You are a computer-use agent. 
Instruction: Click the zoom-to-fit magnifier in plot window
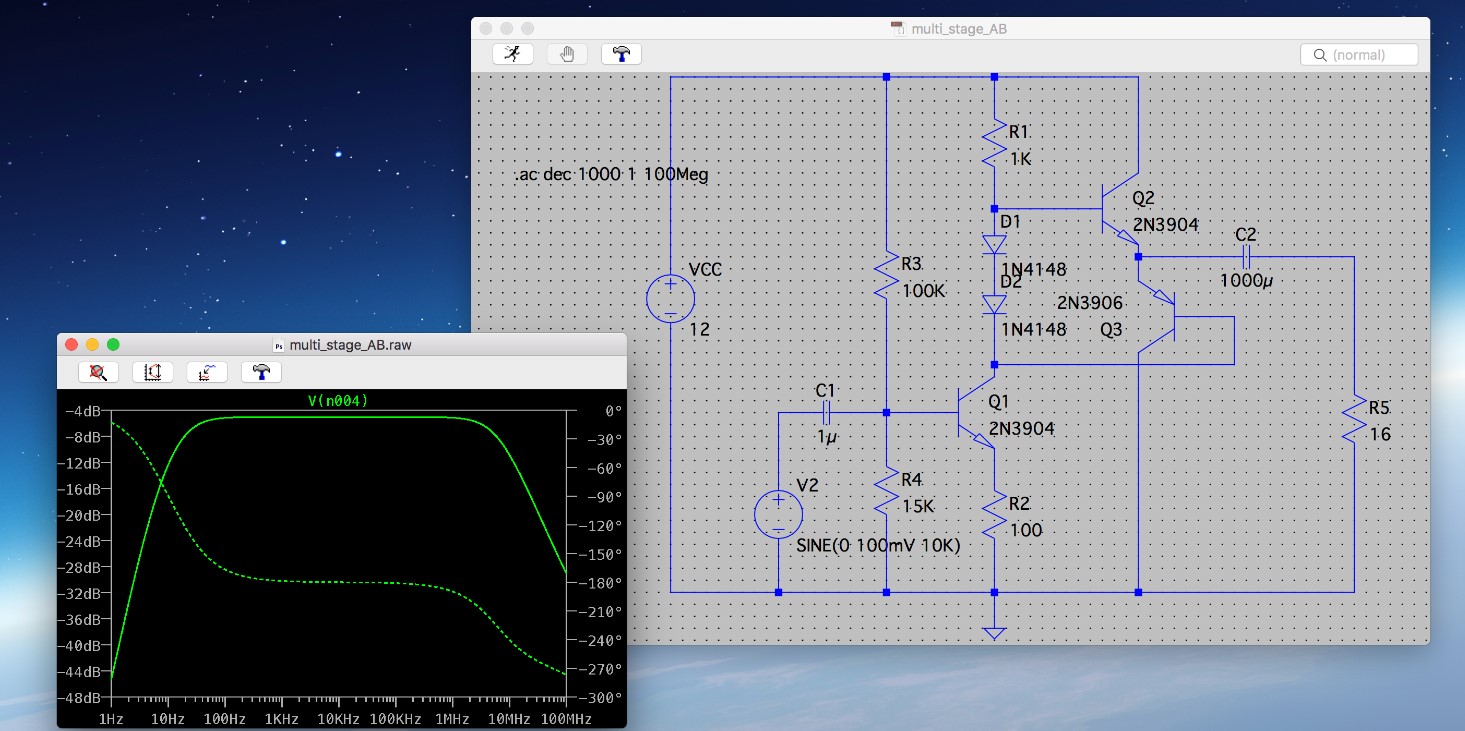point(99,372)
